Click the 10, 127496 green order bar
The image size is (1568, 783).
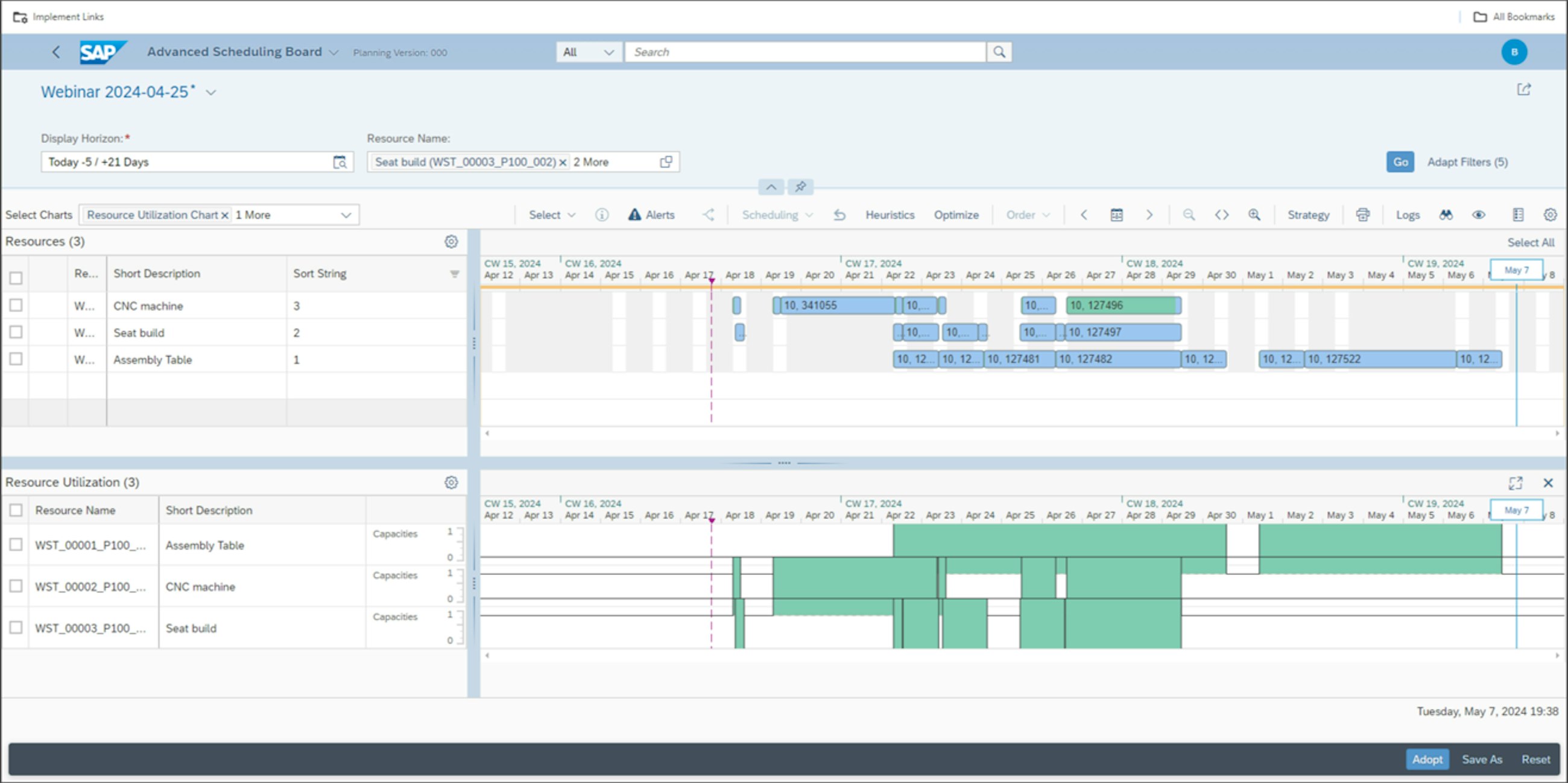(1123, 306)
